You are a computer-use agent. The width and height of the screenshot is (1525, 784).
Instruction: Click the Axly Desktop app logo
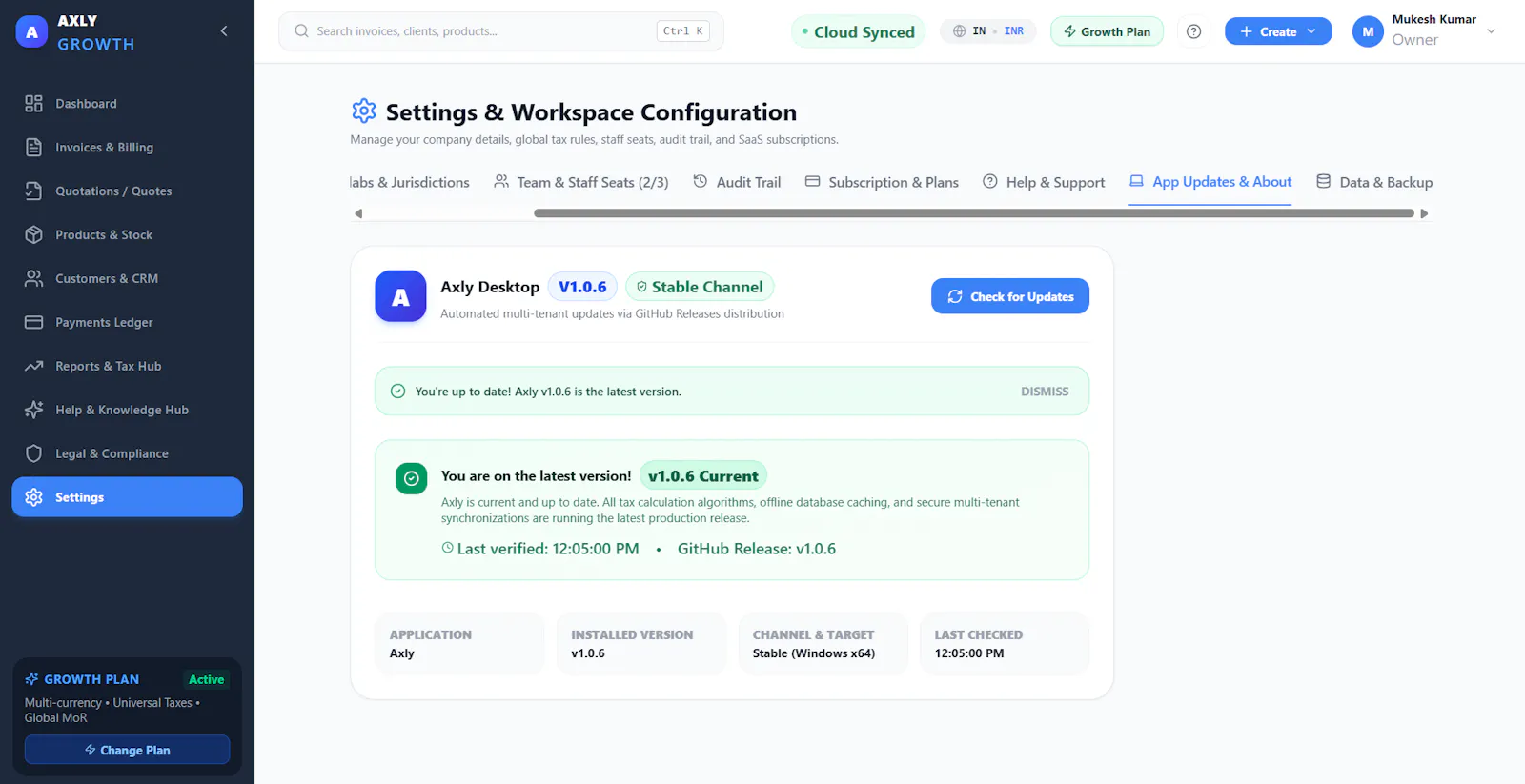(400, 296)
